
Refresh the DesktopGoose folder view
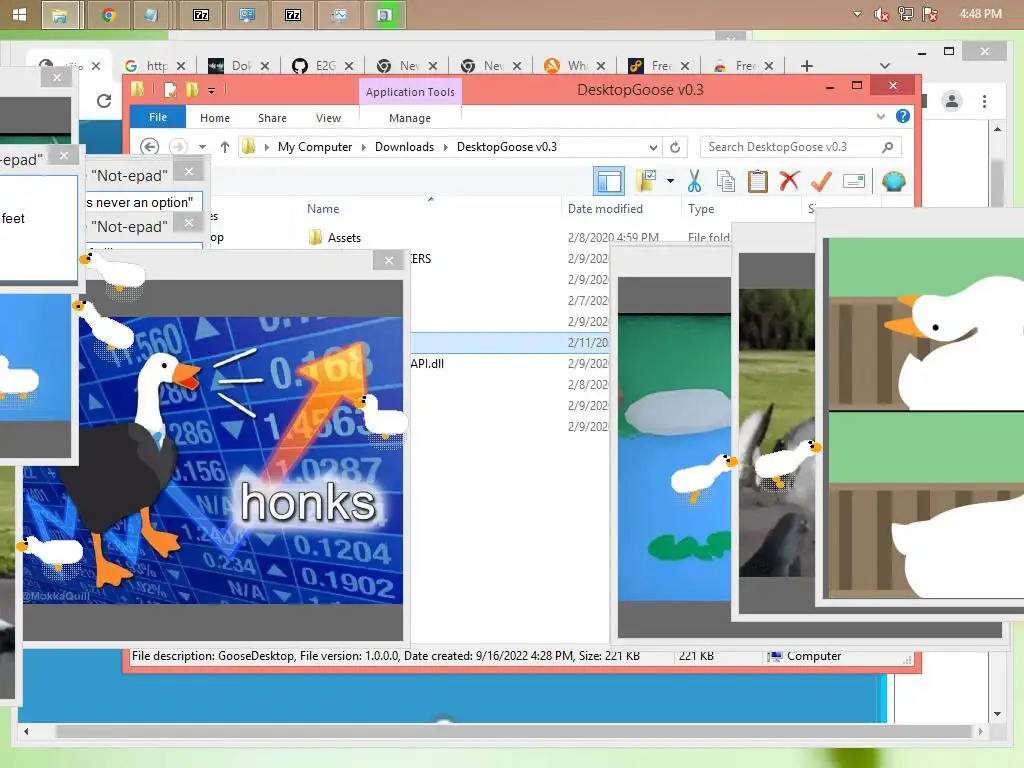coord(675,147)
